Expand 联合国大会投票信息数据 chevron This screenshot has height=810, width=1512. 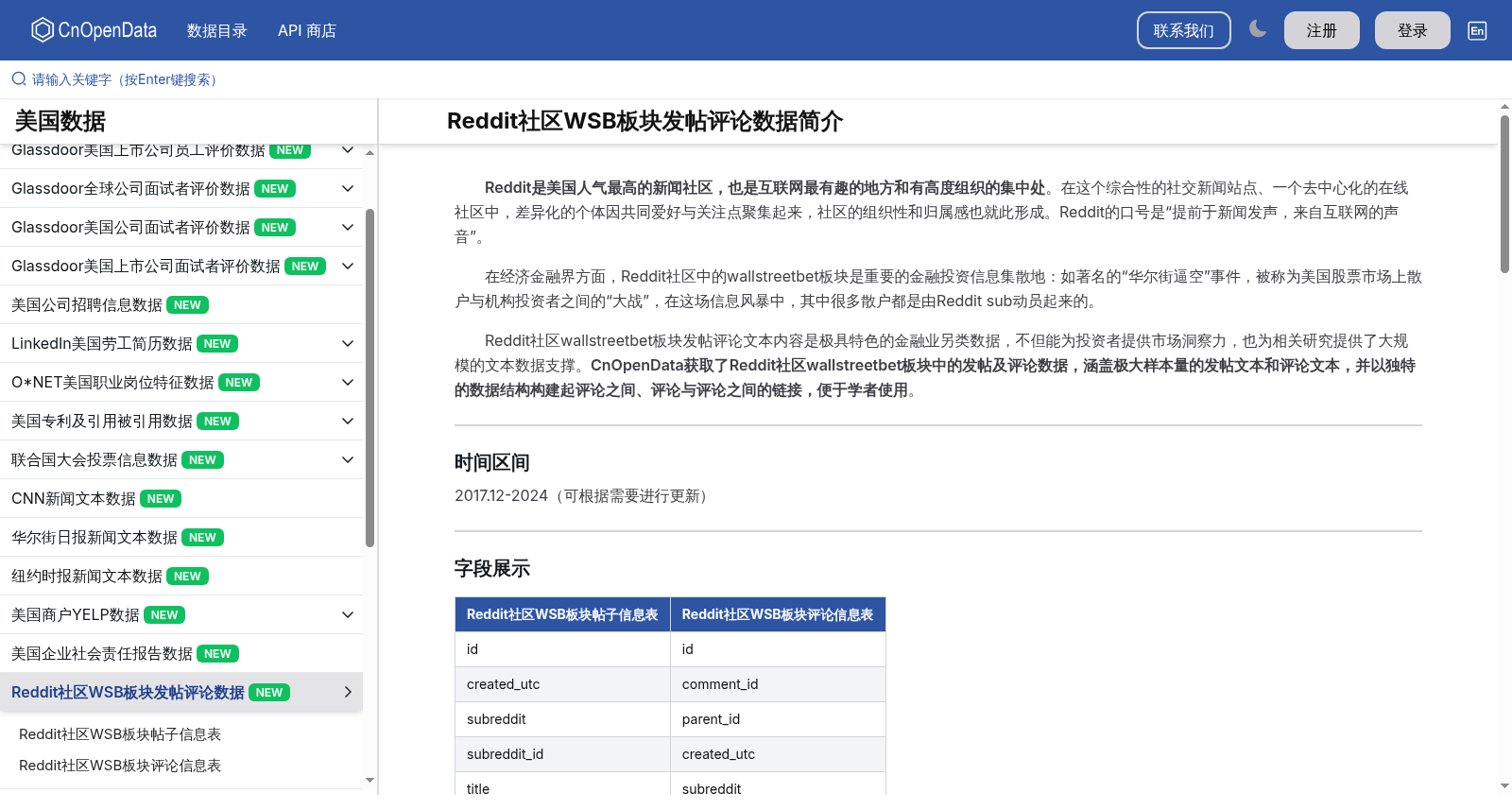[x=348, y=459]
